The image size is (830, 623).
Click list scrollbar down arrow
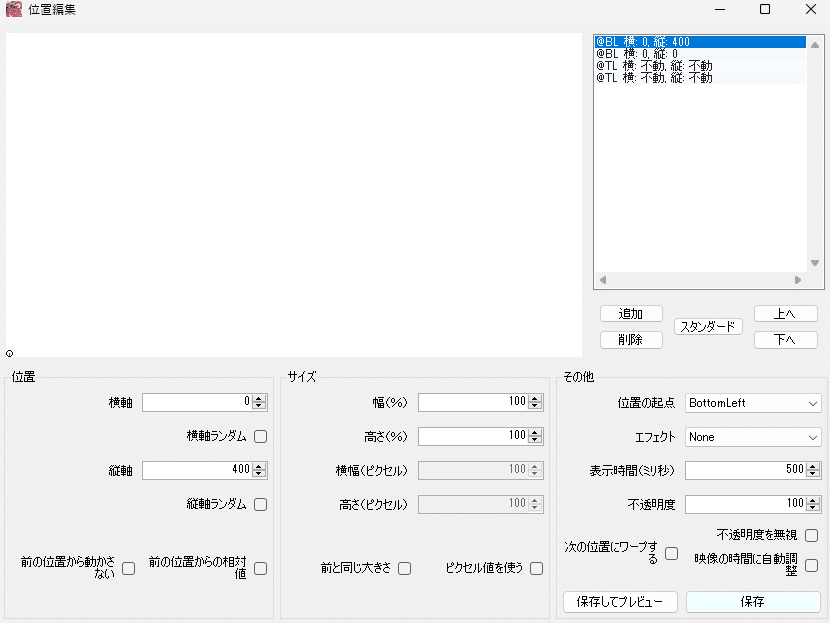815,263
